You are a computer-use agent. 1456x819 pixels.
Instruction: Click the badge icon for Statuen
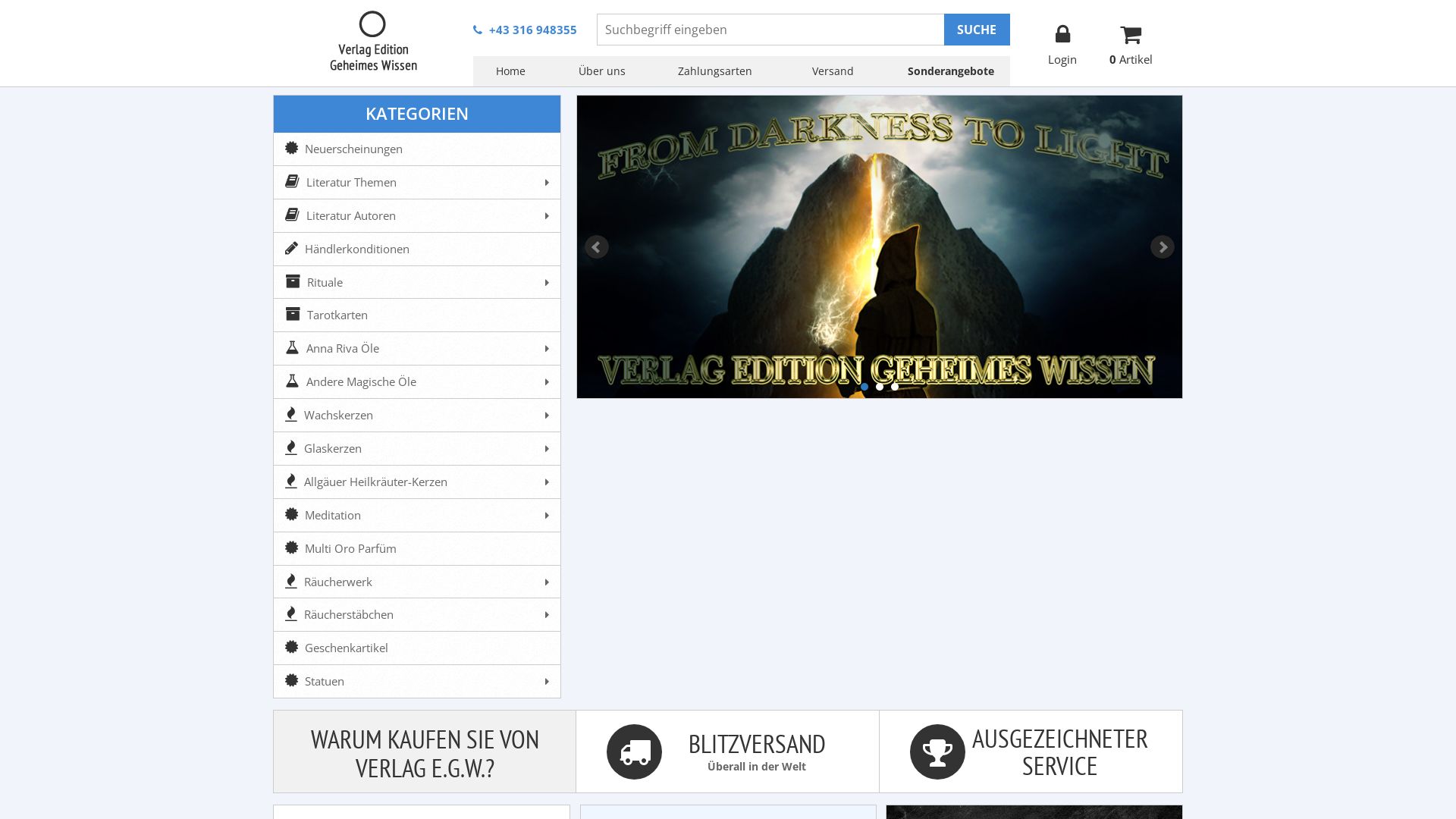pyautogui.click(x=292, y=680)
